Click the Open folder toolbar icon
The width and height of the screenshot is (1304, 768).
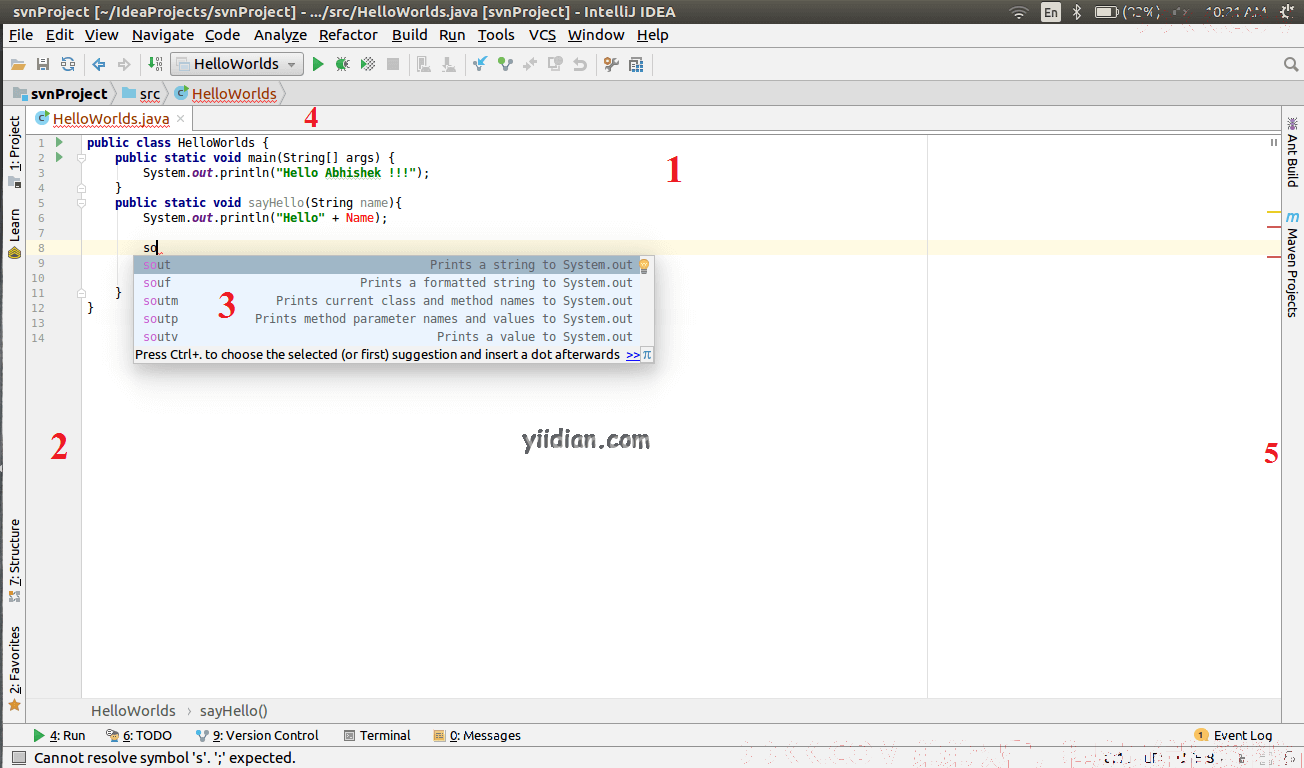coord(18,64)
